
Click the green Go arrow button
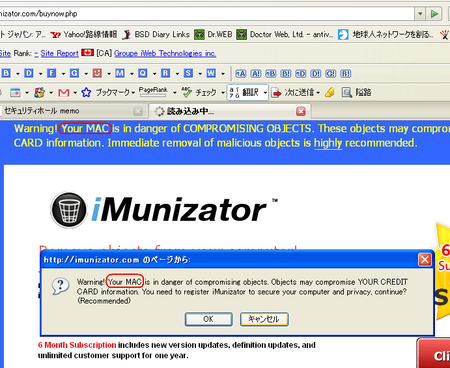[x=434, y=14]
